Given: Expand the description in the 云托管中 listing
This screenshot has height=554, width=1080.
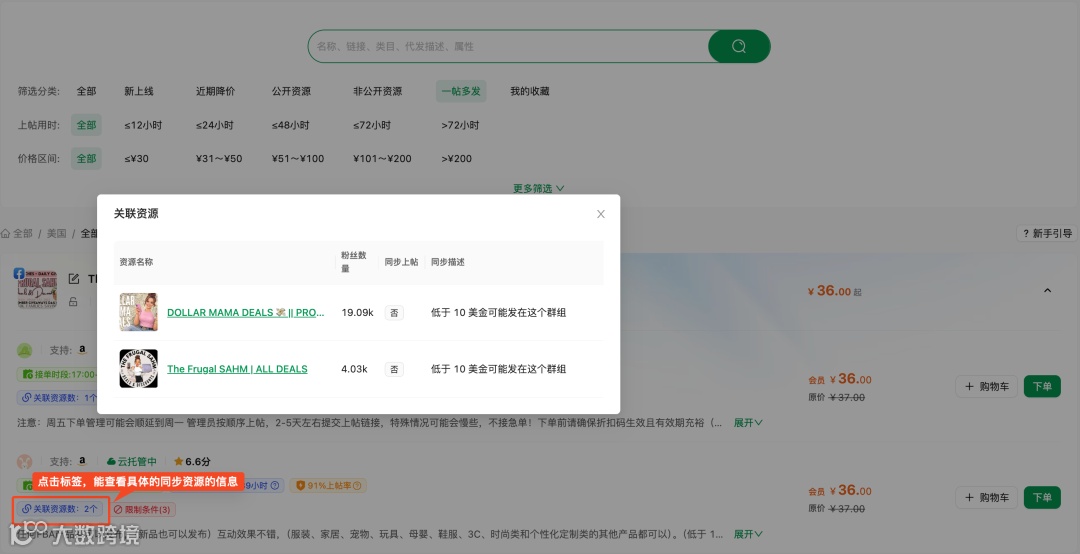Looking at the screenshot, I should click(748, 534).
